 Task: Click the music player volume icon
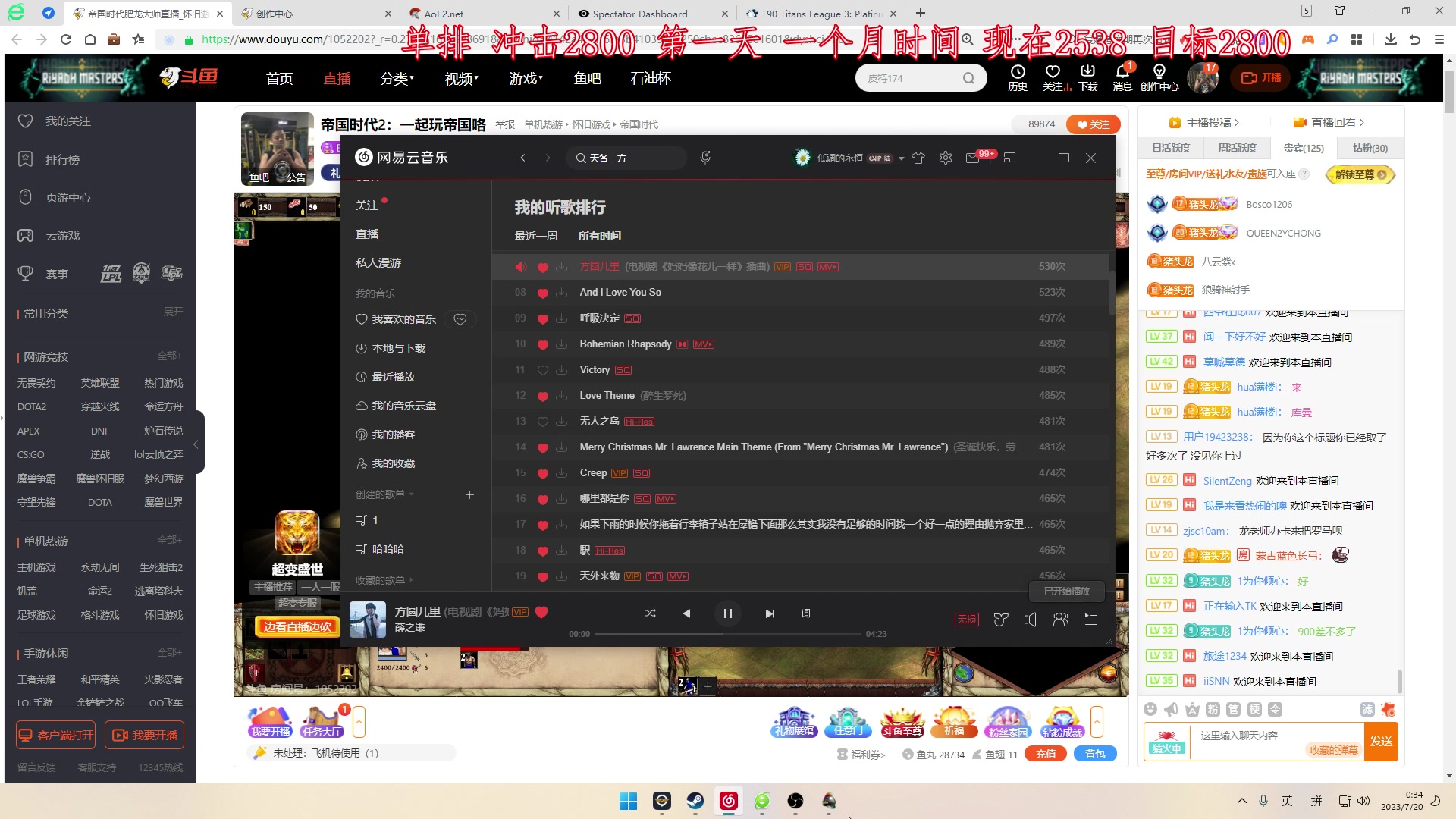pyautogui.click(x=1031, y=620)
